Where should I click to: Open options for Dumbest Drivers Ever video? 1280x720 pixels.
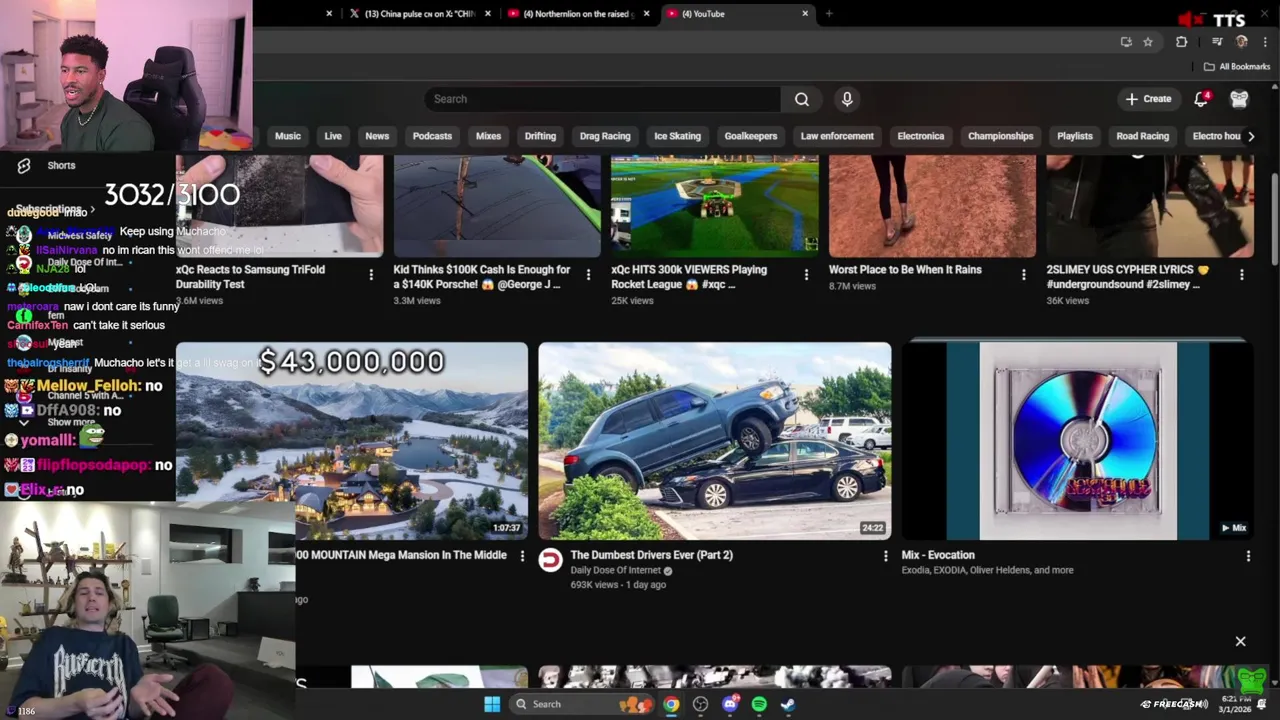[x=884, y=556]
